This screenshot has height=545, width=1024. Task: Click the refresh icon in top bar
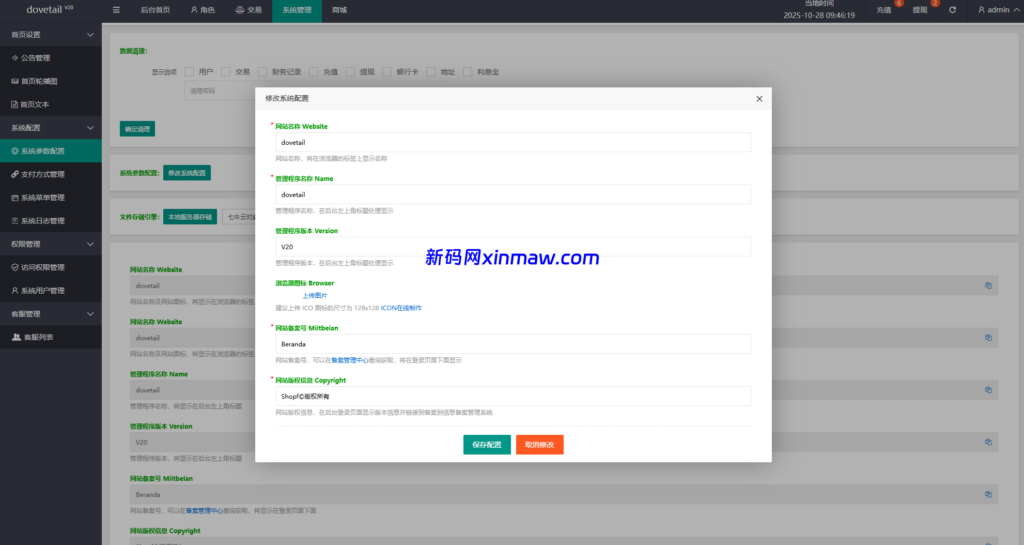[952, 10]
